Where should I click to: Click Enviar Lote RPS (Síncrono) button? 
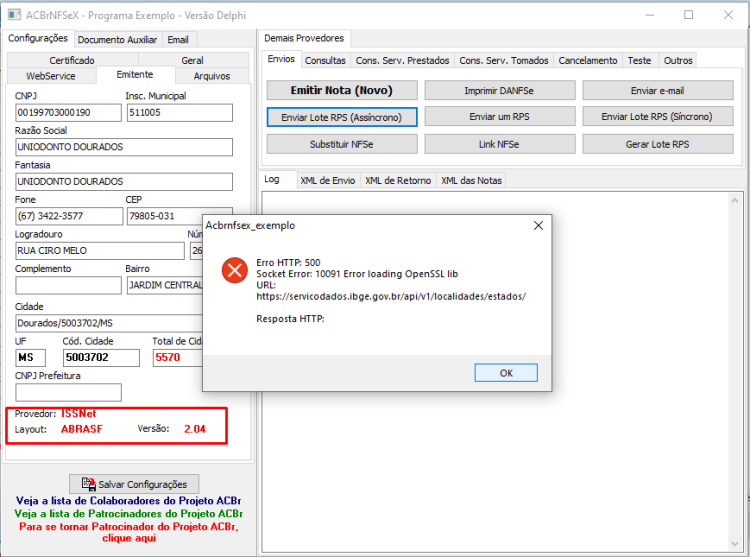pos(658,117)
